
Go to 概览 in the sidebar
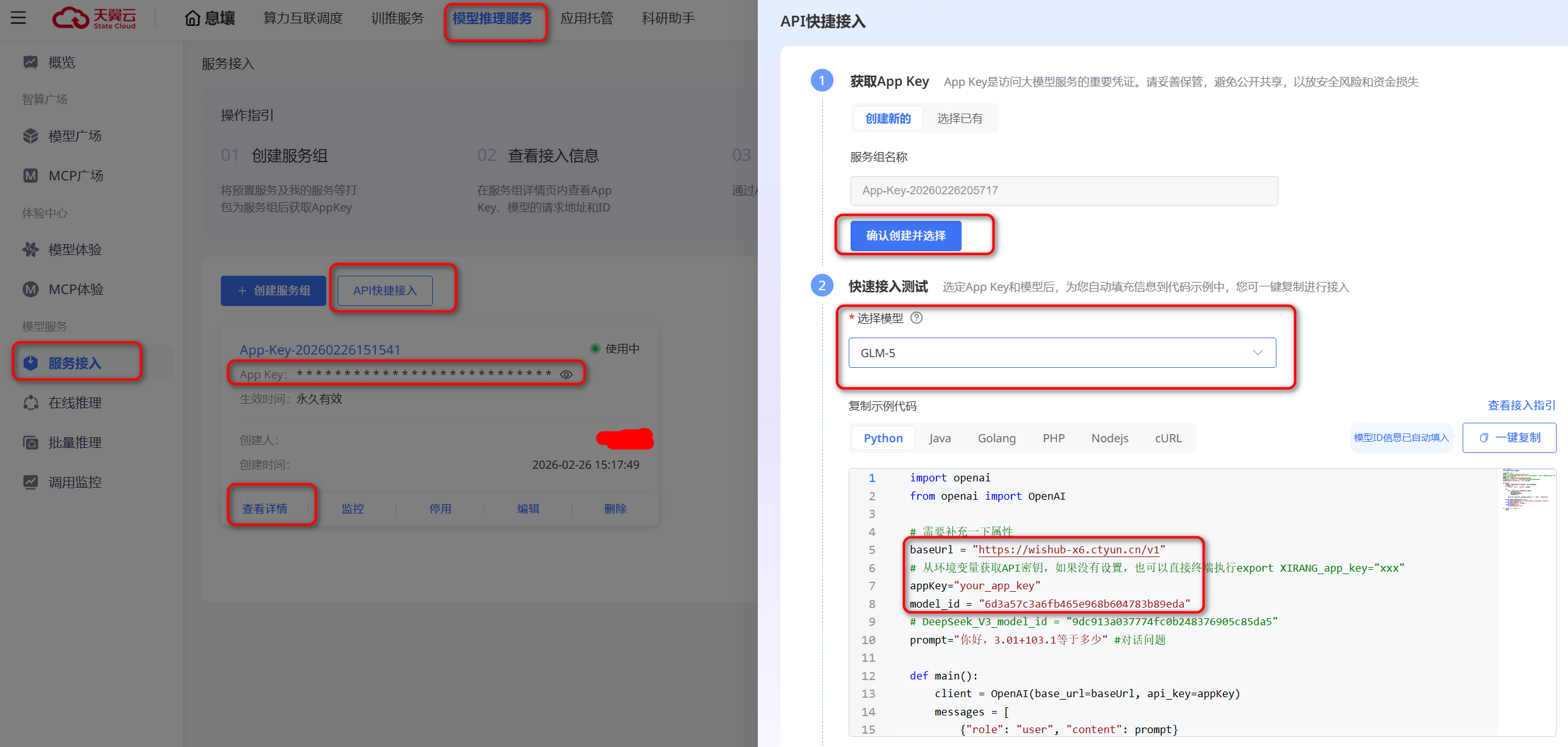[x=62, y=62]
